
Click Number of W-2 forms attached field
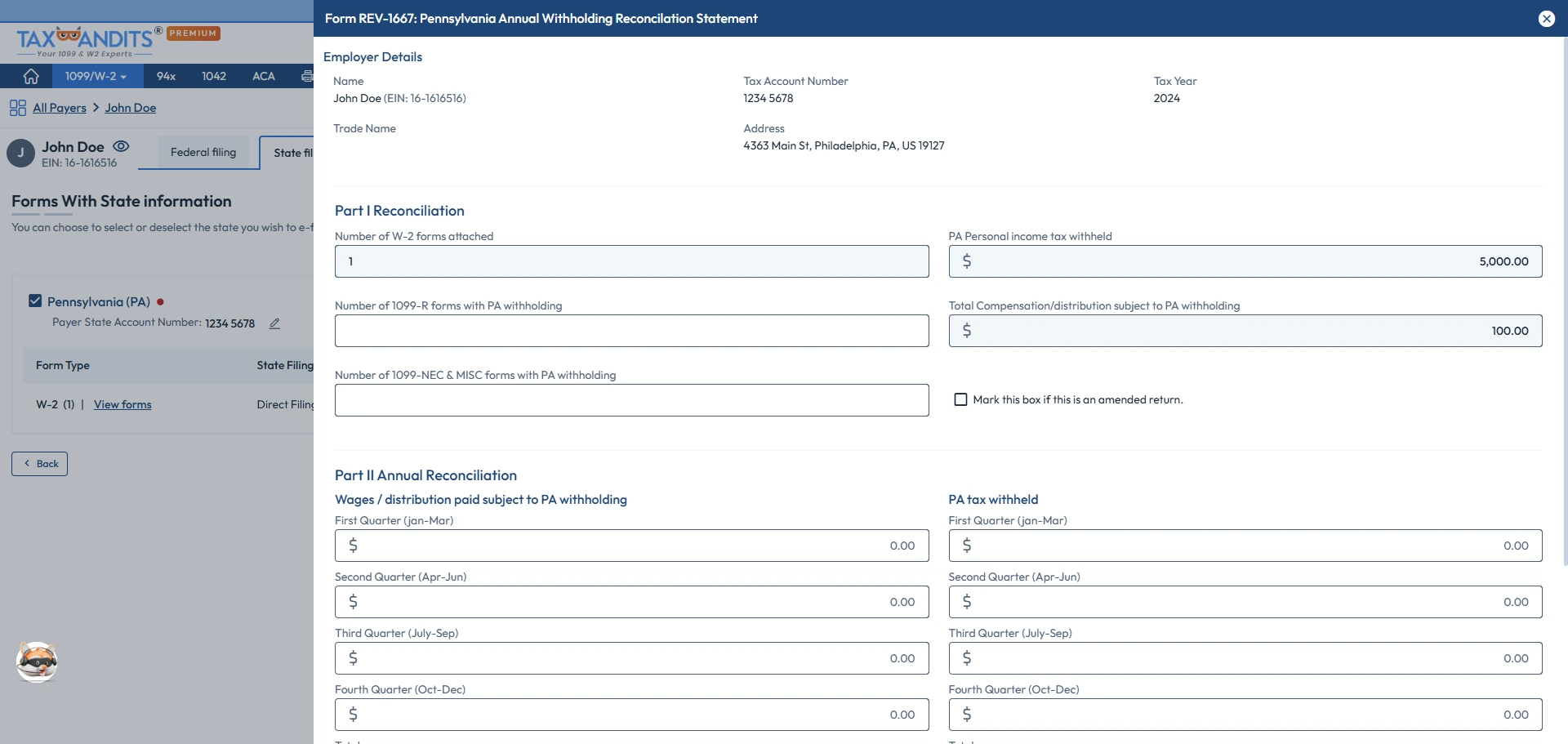(631, 261)
